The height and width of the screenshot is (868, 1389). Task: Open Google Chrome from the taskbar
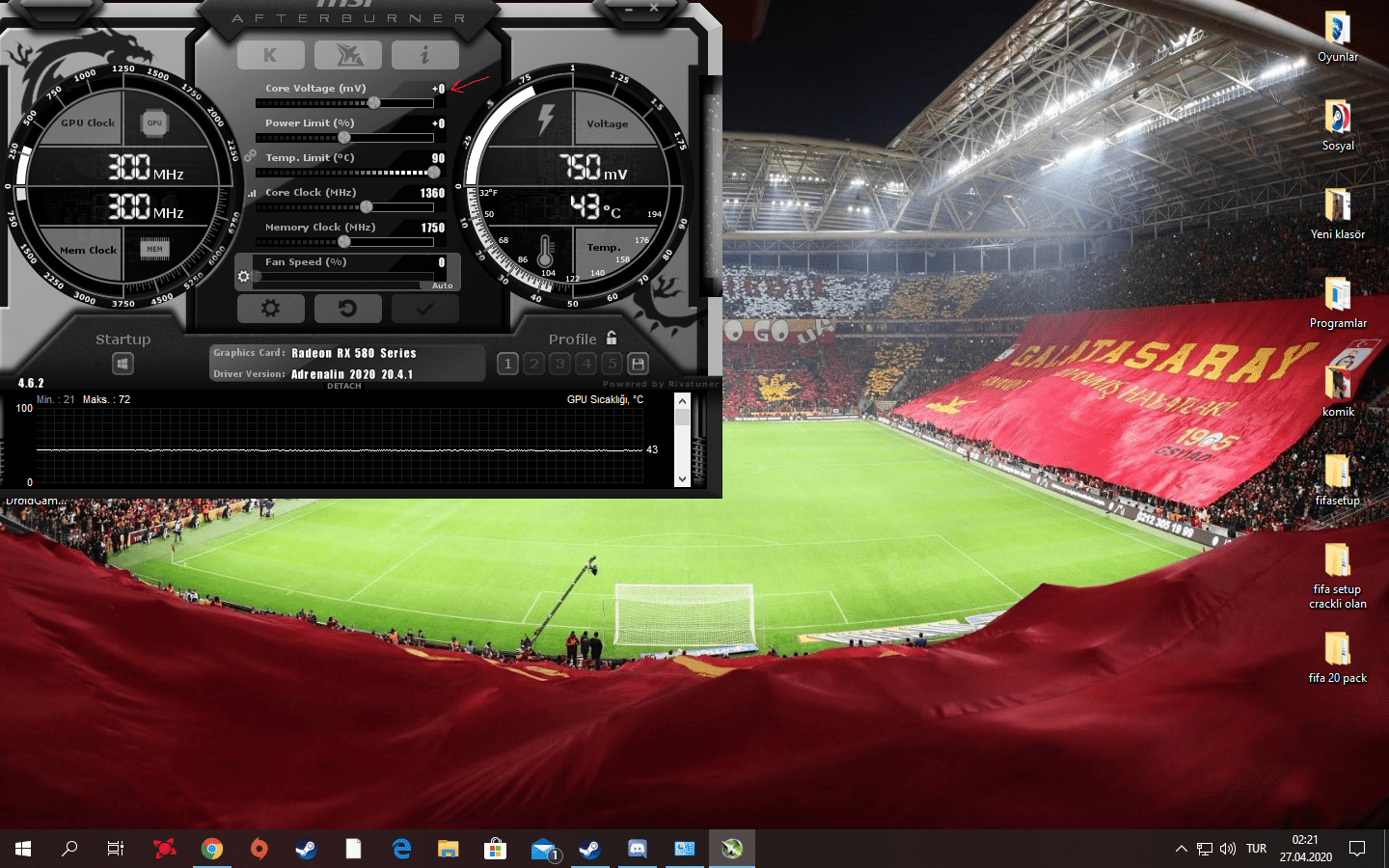pos(212,849)
